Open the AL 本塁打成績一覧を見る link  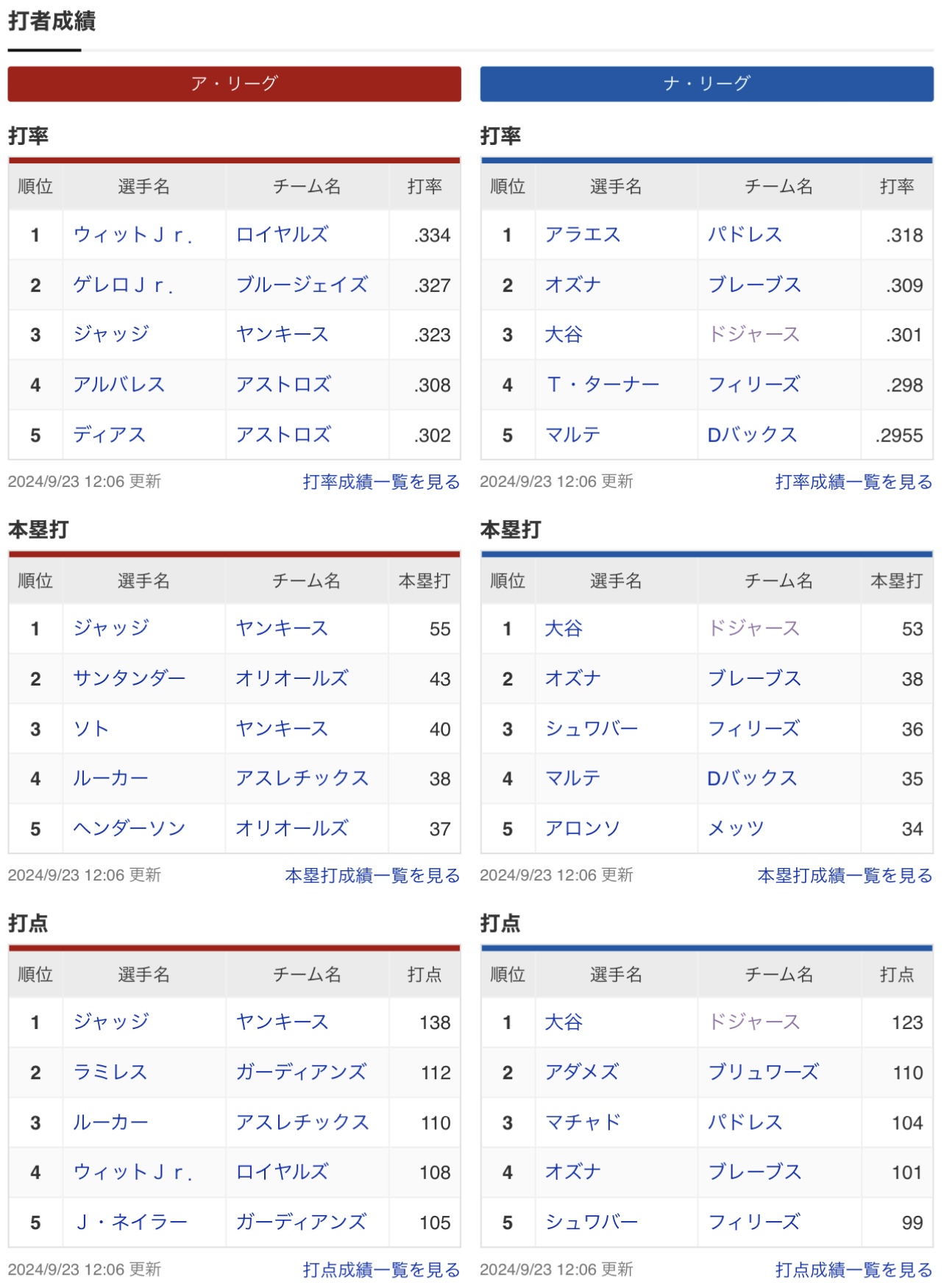[372, 875]
